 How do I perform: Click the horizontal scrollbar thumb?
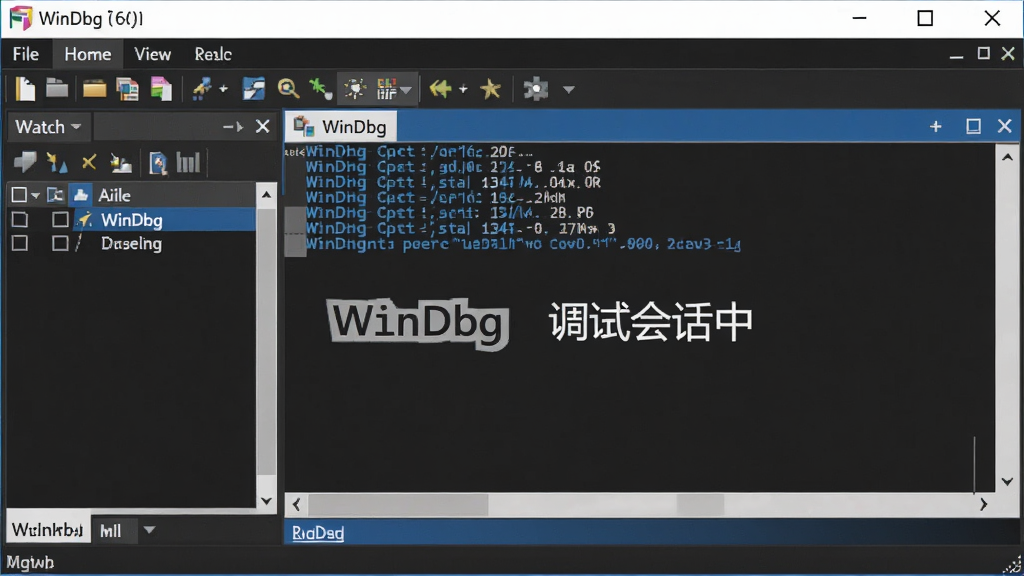[398, 504]
